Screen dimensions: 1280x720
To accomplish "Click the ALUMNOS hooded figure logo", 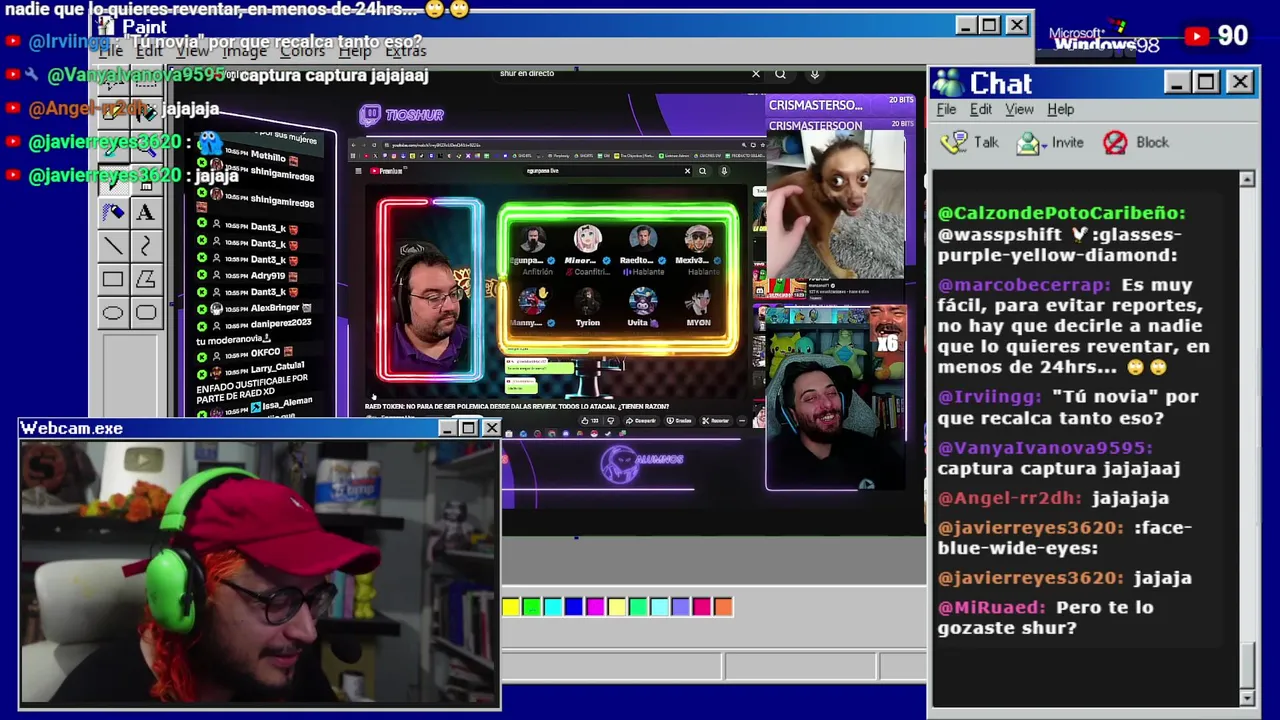I will point(620,465).
